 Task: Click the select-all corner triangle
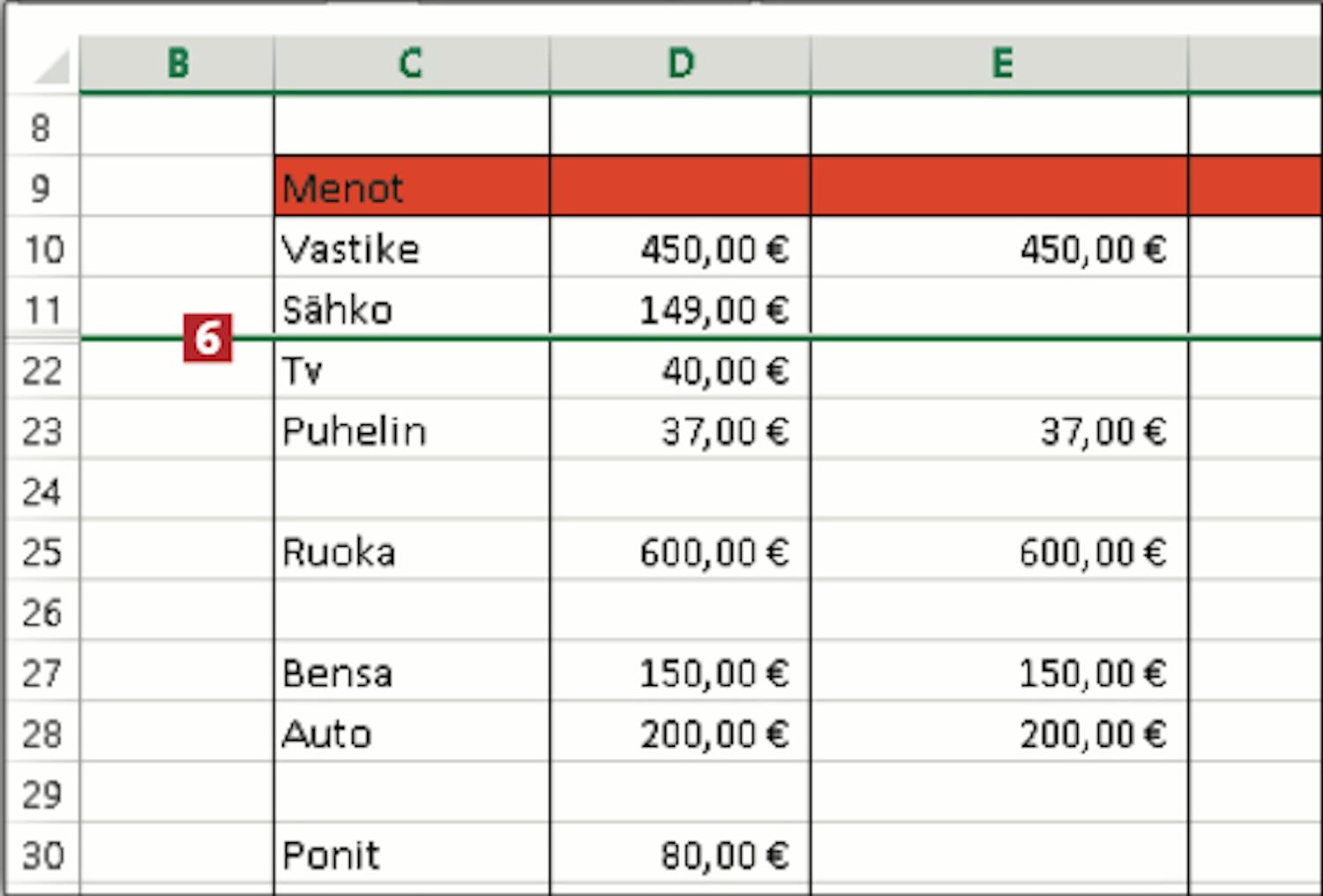51,67
